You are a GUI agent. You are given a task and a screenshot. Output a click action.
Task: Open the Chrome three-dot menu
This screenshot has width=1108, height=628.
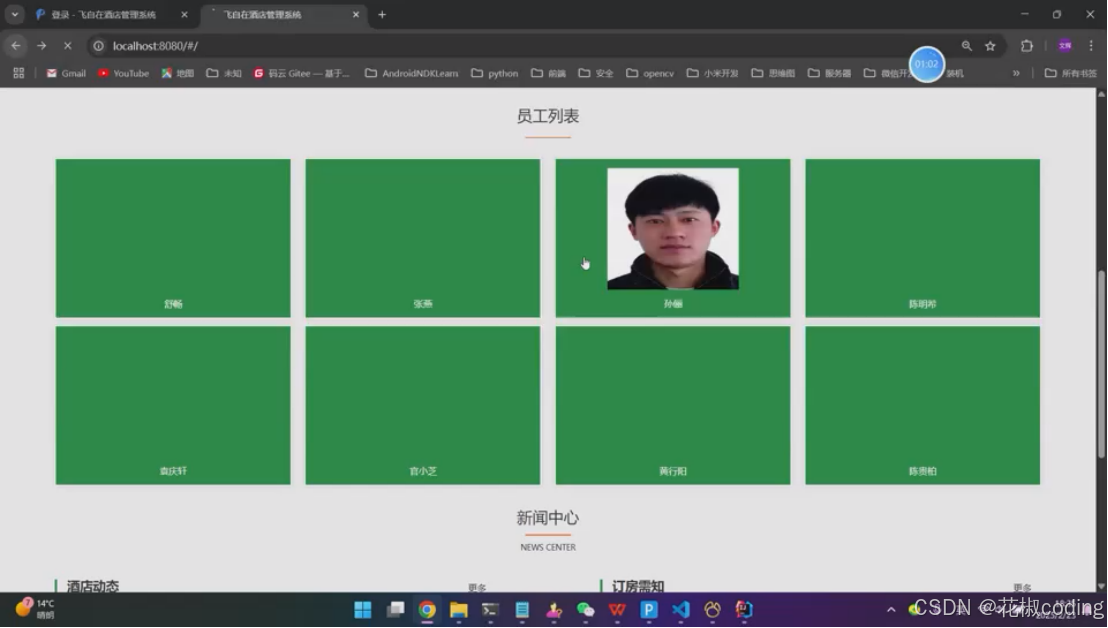pyautogui.click(x=1091, y=45)
